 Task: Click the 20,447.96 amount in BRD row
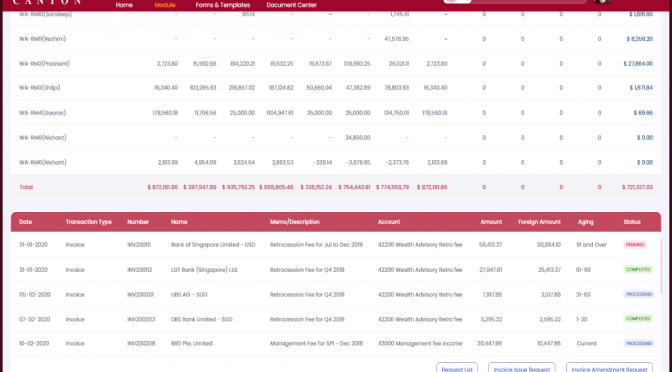click(489, 344)
